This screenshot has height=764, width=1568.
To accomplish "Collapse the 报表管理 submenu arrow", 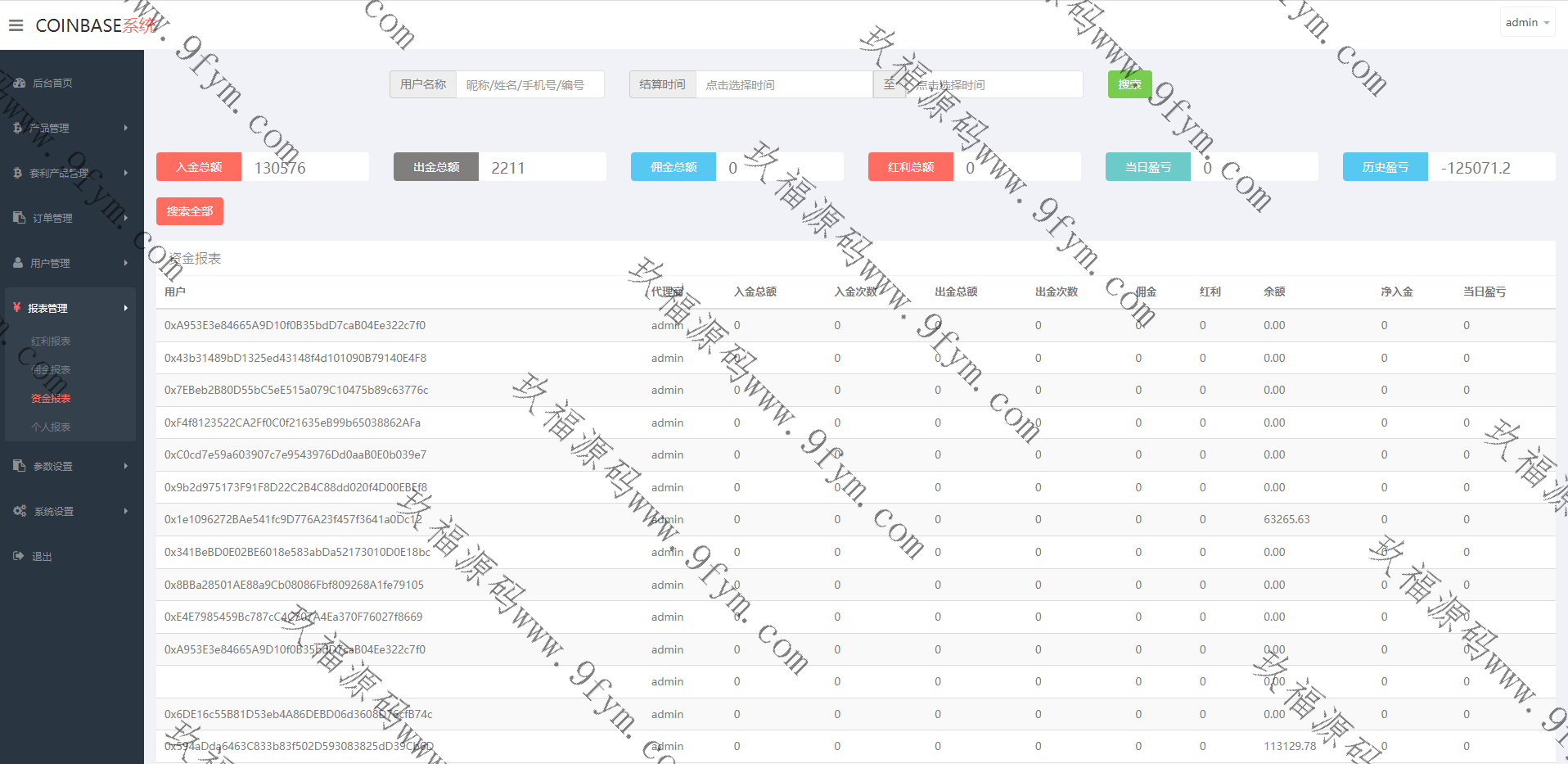I will (x=126, y=308).
